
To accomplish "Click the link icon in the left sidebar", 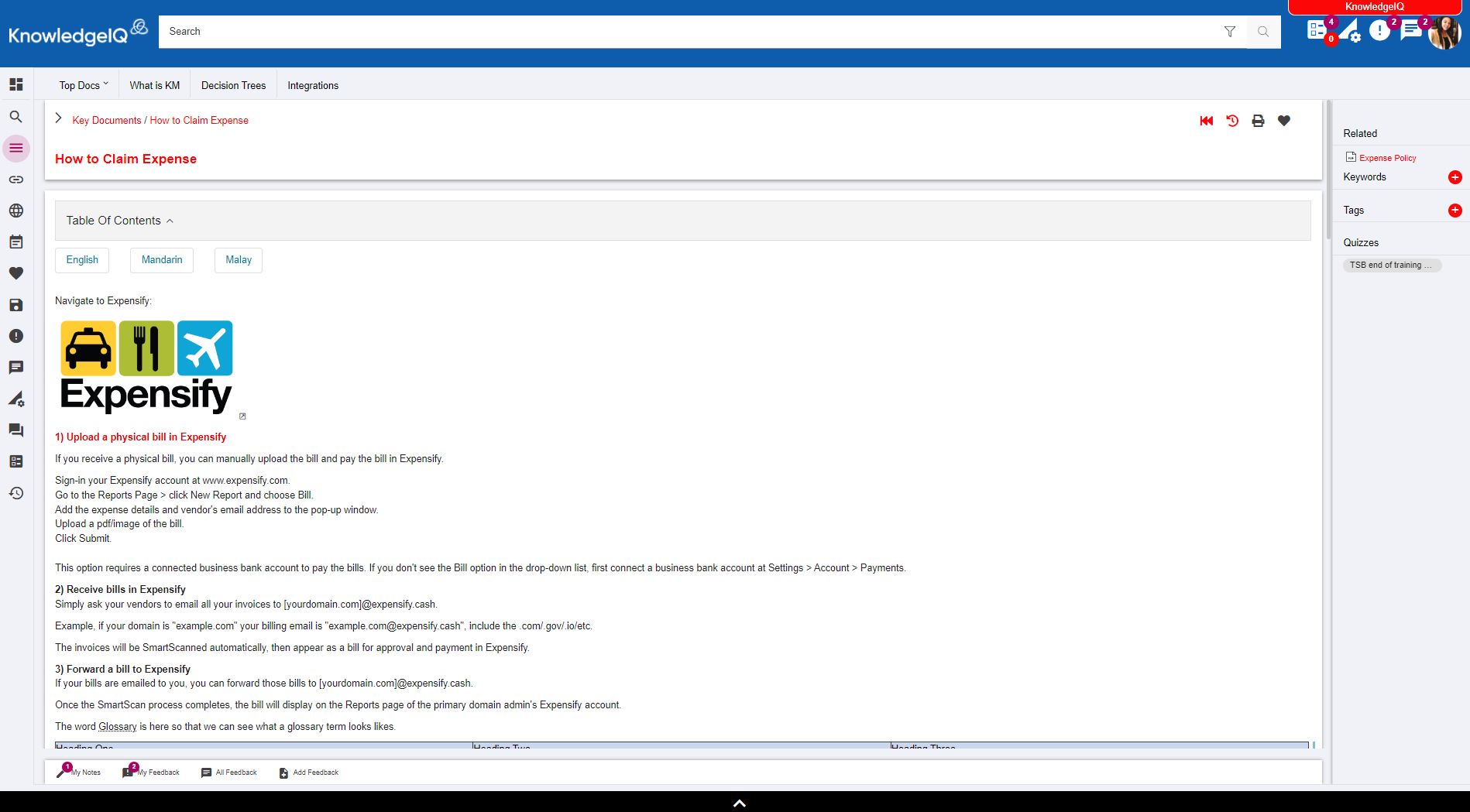I will (16, 179).
